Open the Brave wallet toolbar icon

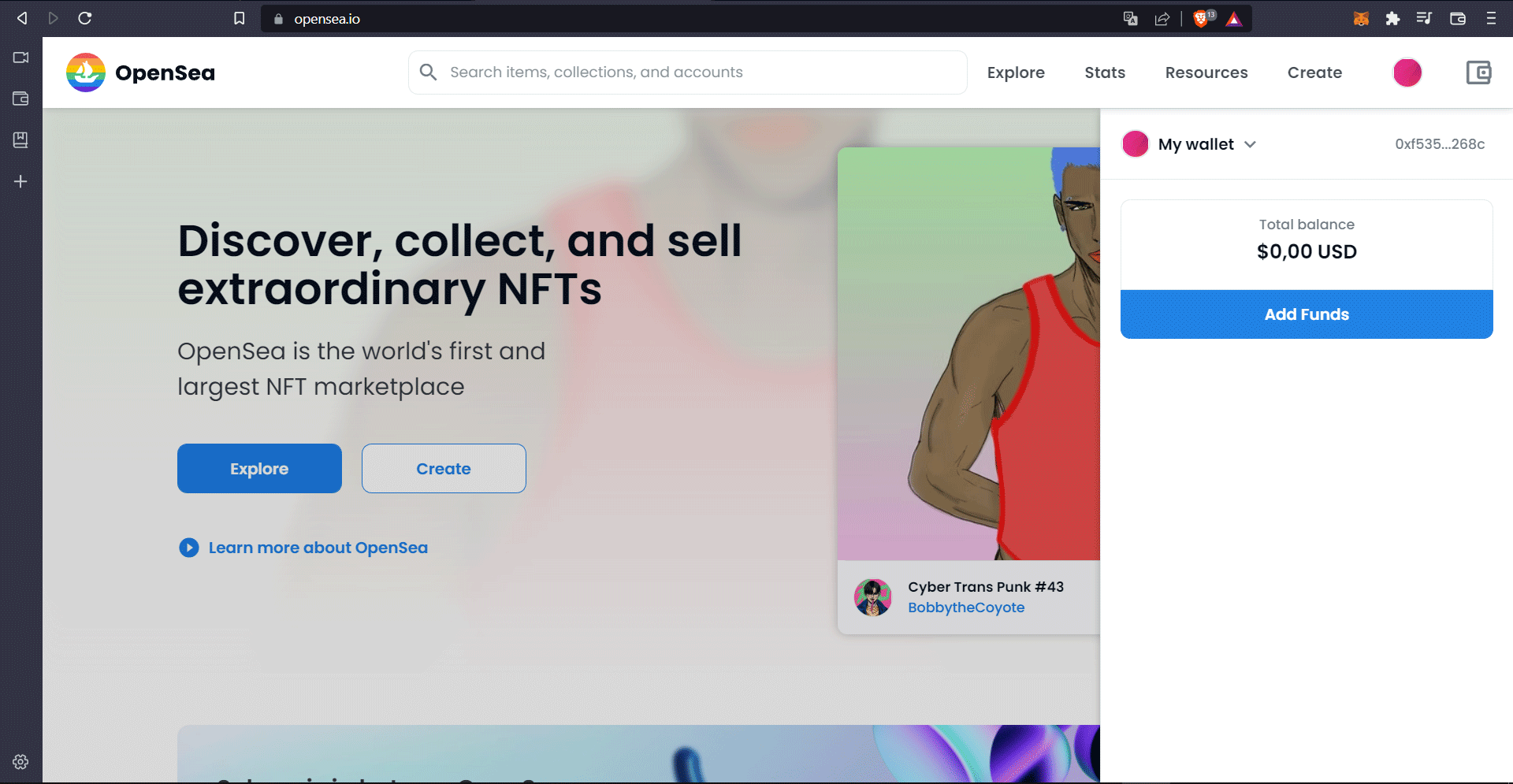[x=1458, y=19]
